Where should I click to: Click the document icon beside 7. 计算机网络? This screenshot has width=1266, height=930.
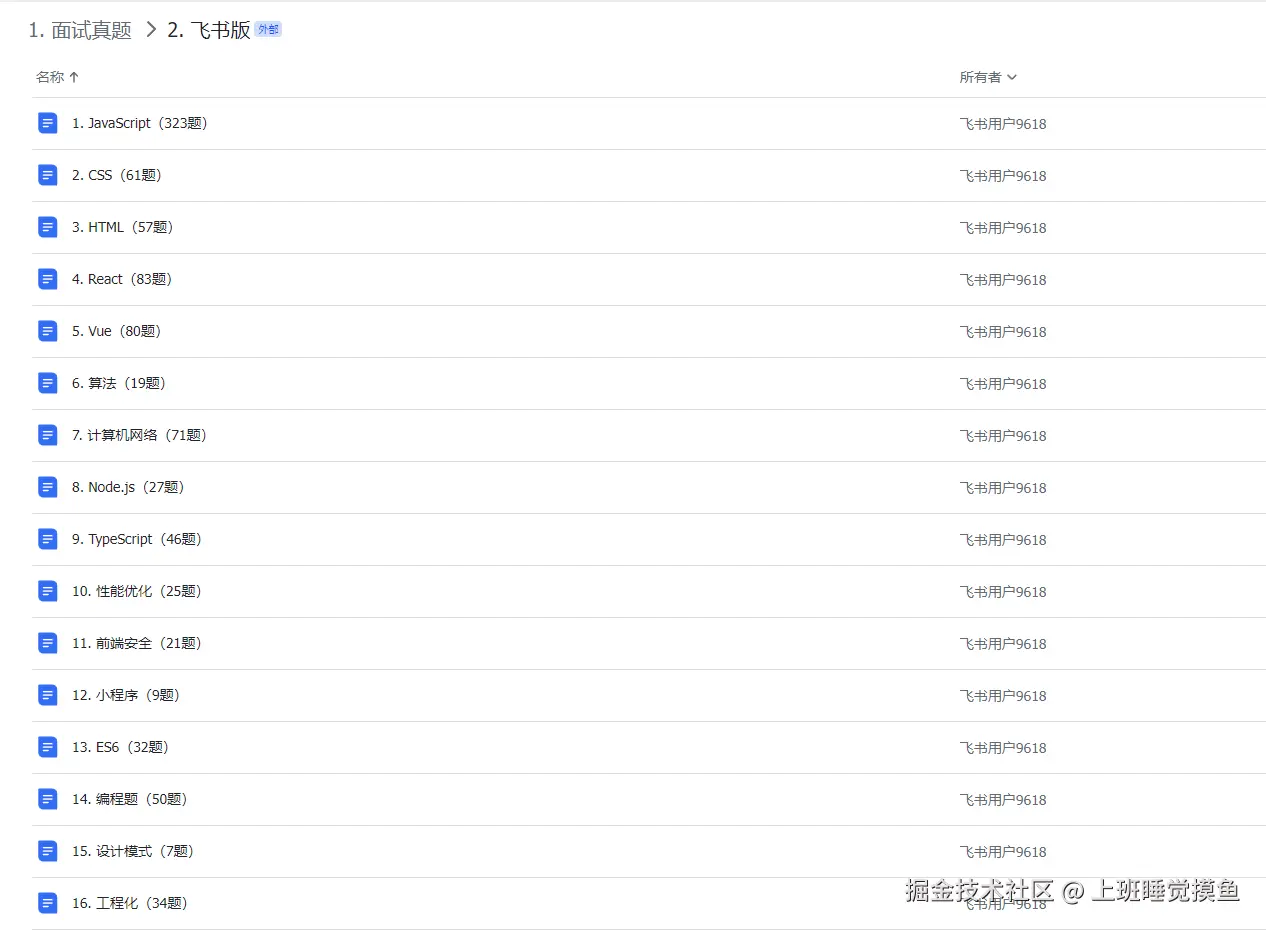(48, 435)
